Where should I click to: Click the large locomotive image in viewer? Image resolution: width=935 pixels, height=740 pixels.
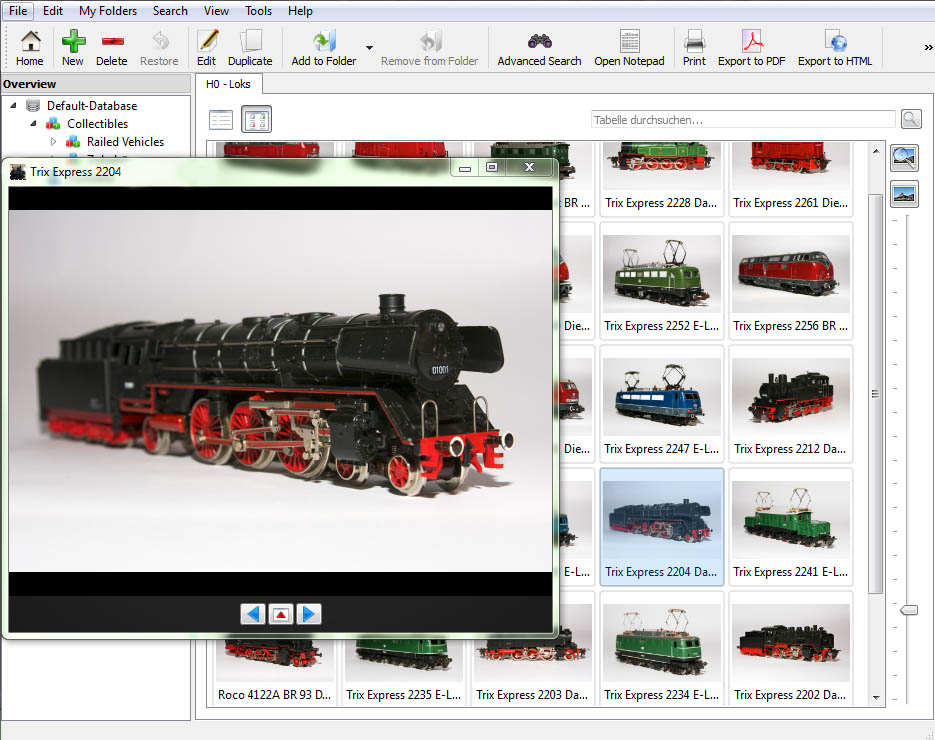tap(280, 391)
